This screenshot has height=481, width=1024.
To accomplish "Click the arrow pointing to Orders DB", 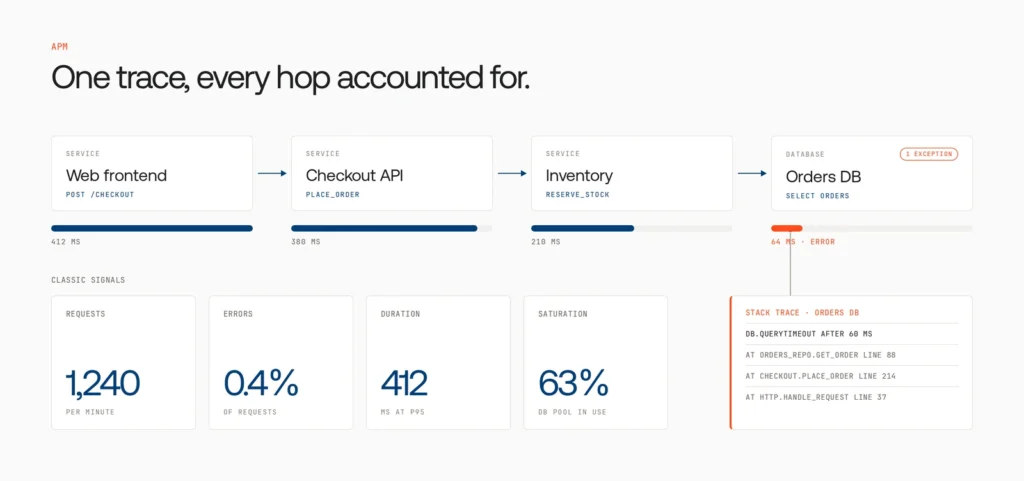I will (x=752, y=173).
